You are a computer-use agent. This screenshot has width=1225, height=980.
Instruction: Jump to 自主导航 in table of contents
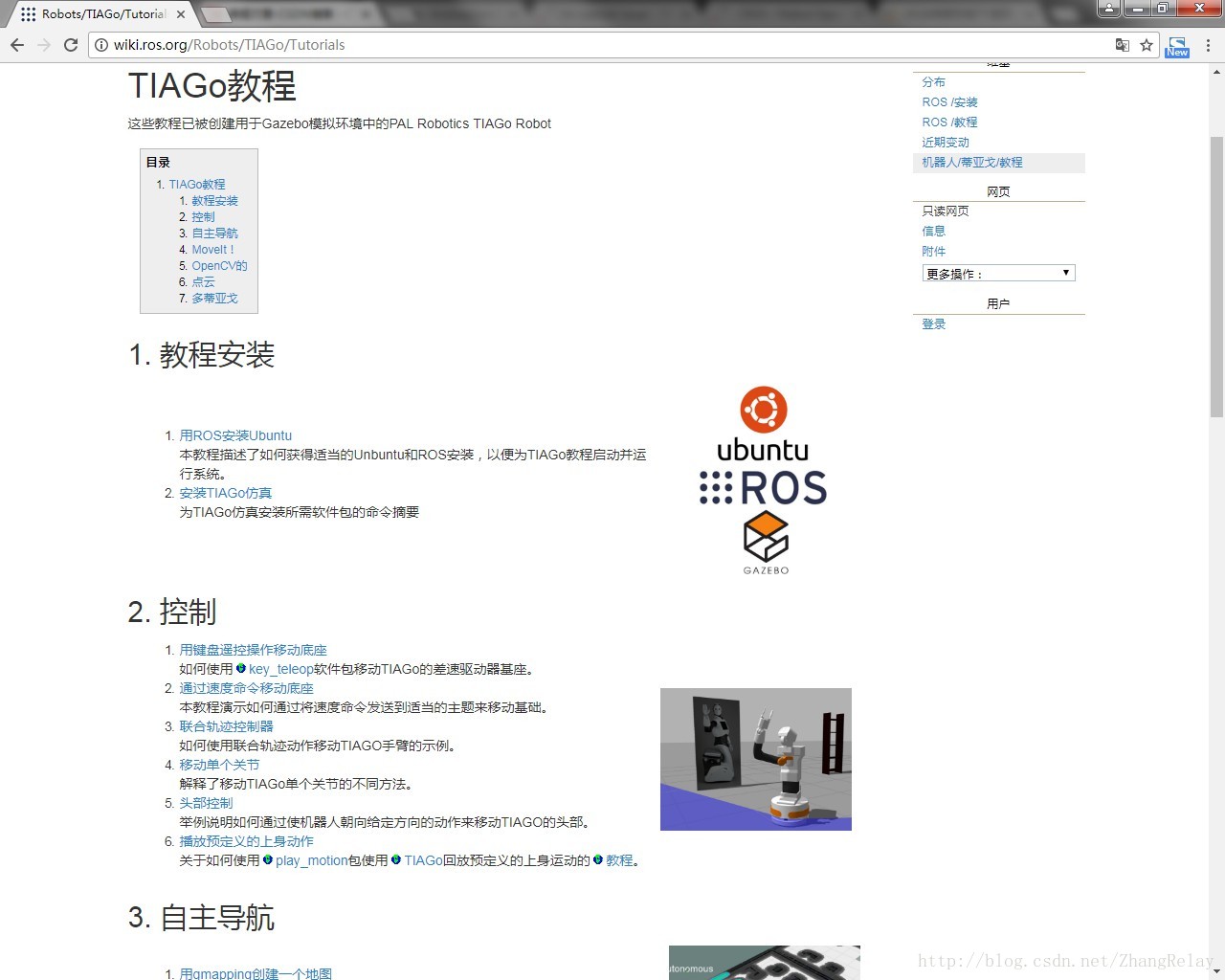(214, 234)
